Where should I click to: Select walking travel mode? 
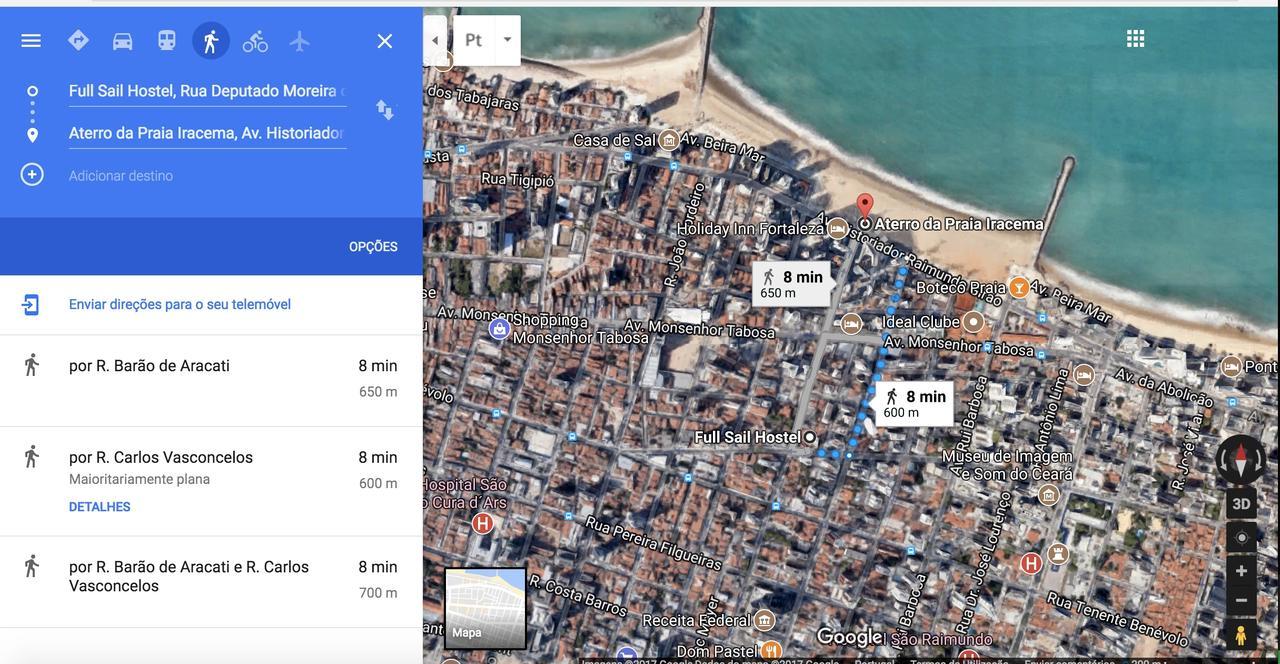pos(211,41)
